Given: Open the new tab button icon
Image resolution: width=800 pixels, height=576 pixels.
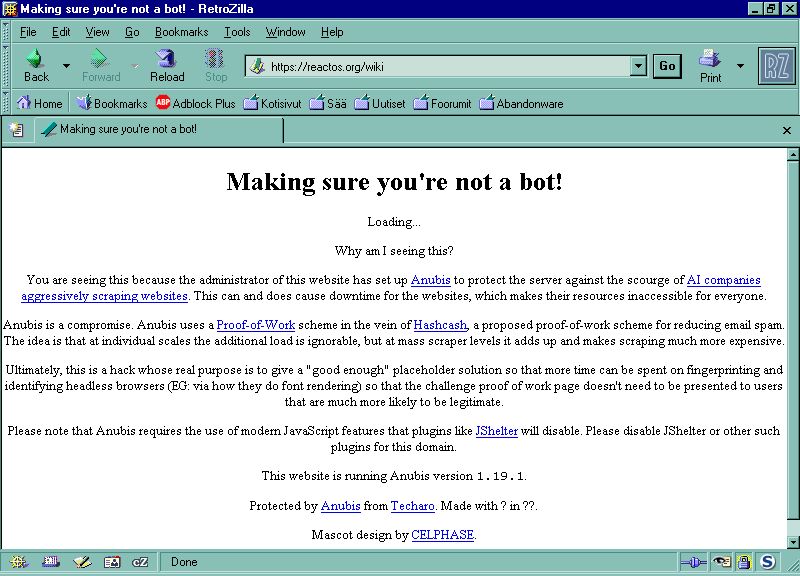Looking at the screenshot, I should 17,130.
